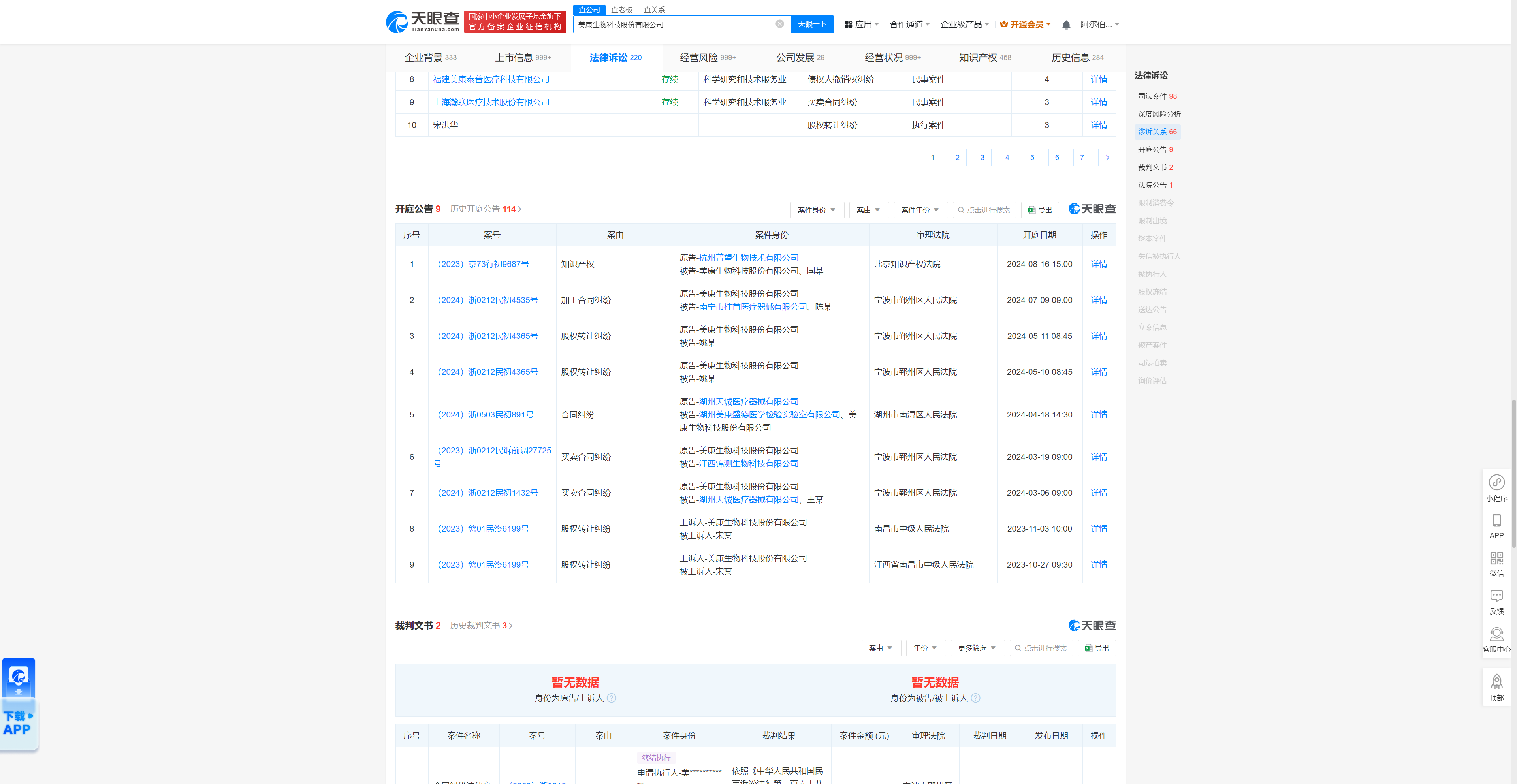Open 南宁市桂首医疗器械有限公司 link
Screen dimensions: 1517x784
[x=753, y=307]
